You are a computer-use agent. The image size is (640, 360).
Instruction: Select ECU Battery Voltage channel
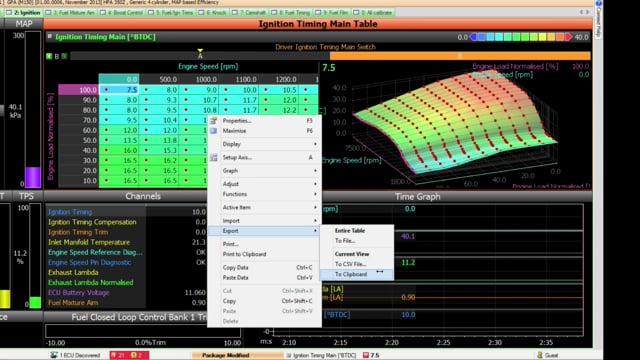point(127,293)
